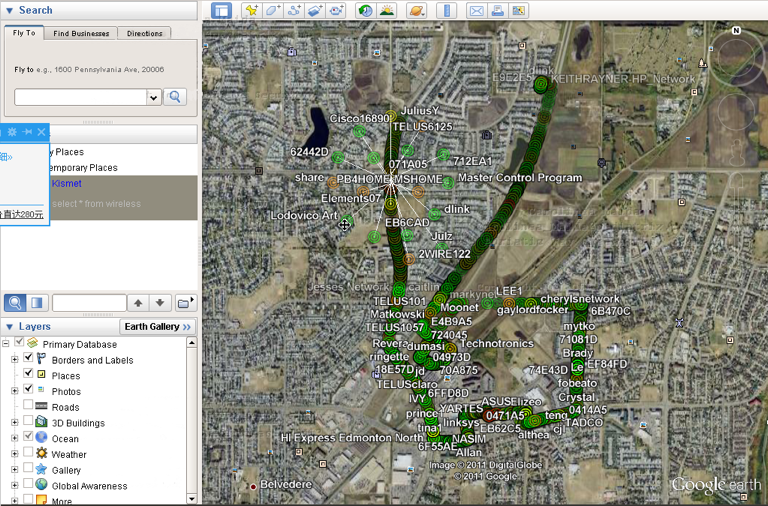Viewport: 768px width, 506px height.
Task: Add a path from the toolbar
Action: click(x=294, y=10)
